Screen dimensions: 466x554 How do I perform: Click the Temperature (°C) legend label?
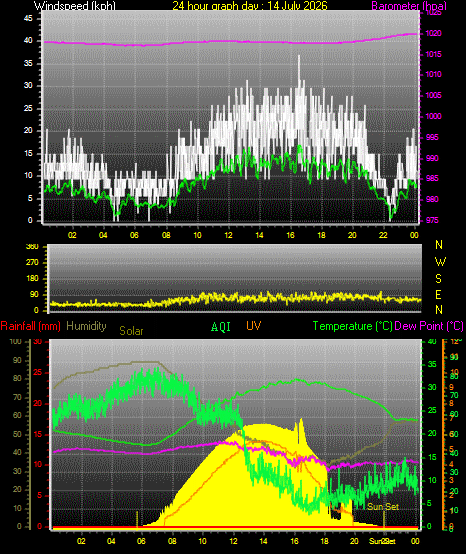352,326
